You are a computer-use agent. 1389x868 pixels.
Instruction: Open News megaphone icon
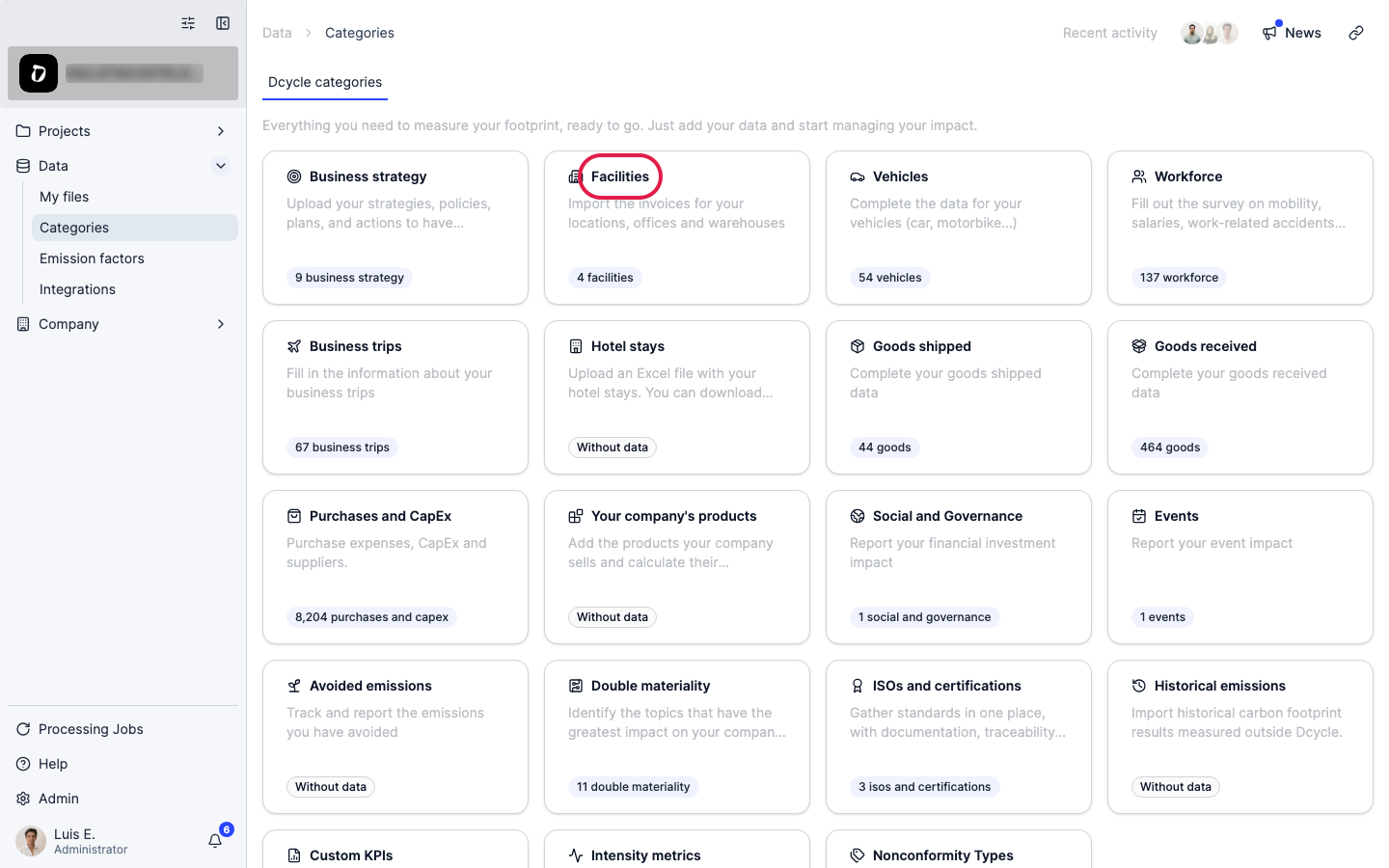click(1269, 33)
